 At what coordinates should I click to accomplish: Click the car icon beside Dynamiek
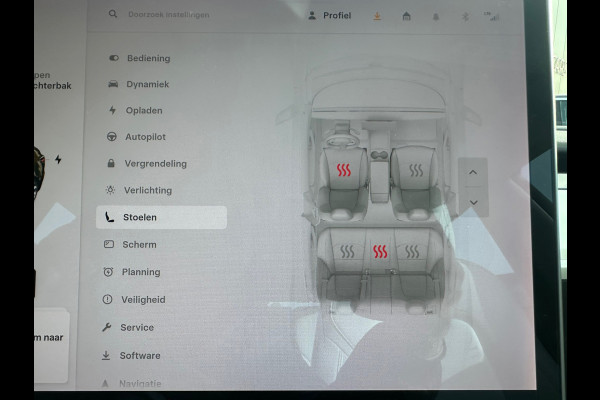coord(113,84)
